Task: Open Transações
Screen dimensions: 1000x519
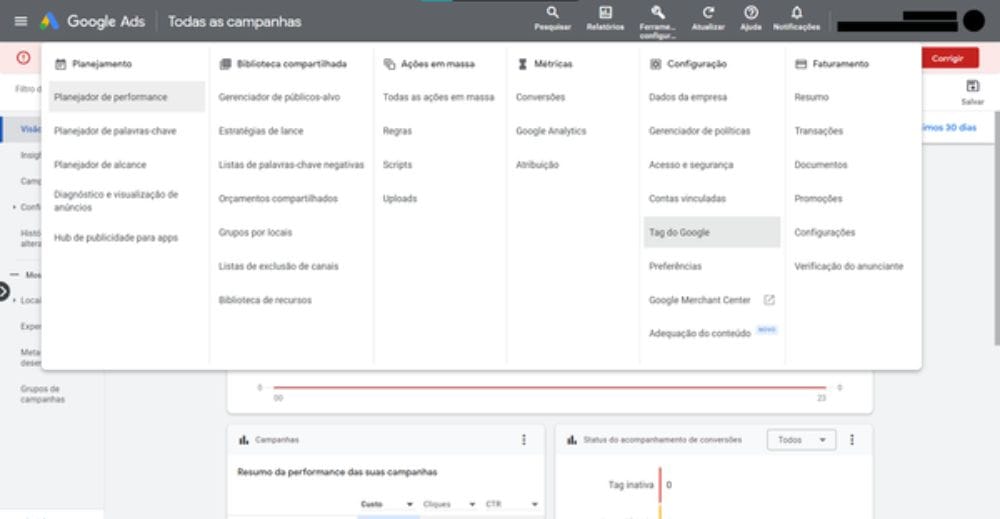Action: click(818, 131)
